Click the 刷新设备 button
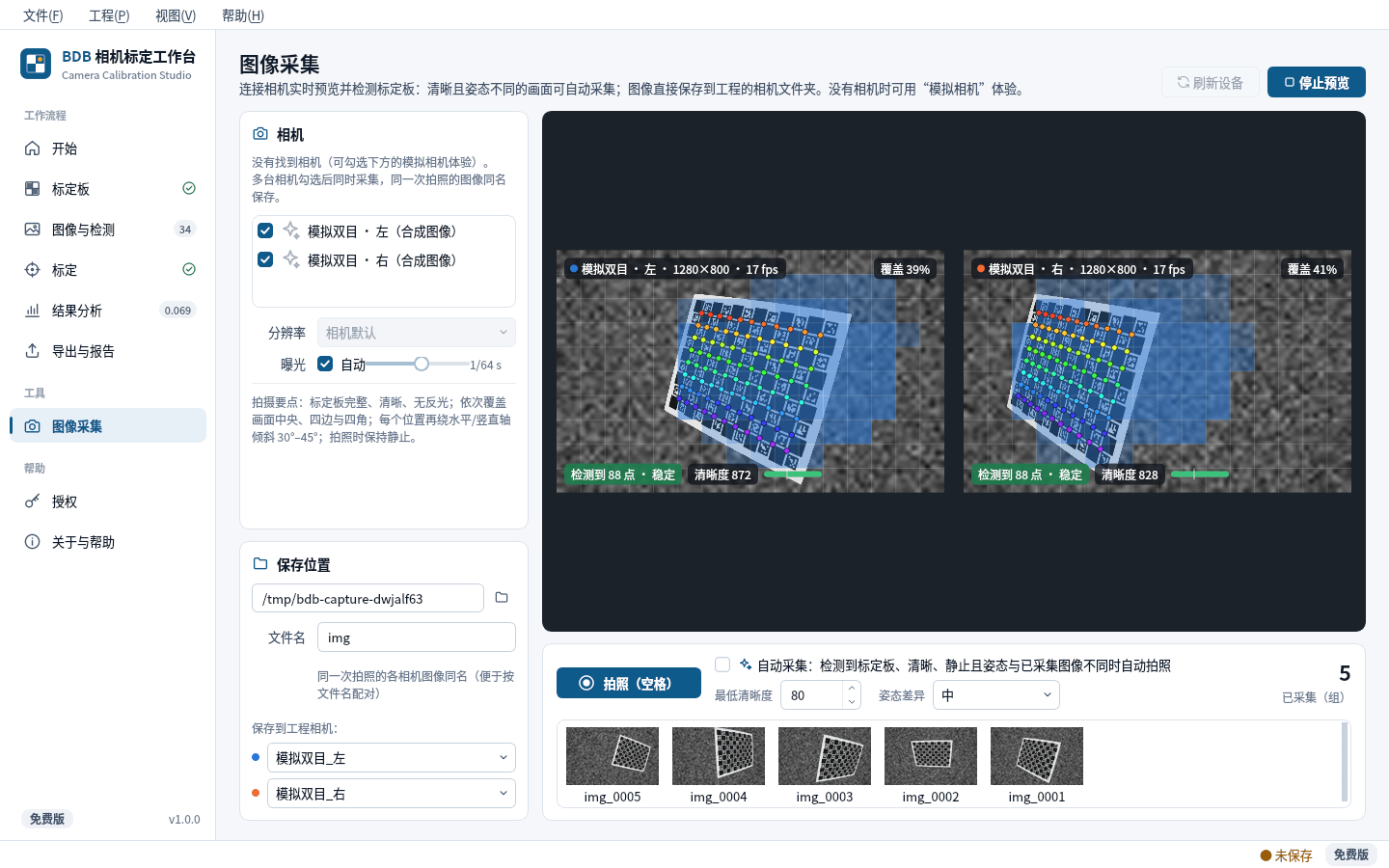The width and height of the screenshot is (1389, 868). tap(1211, 82)
